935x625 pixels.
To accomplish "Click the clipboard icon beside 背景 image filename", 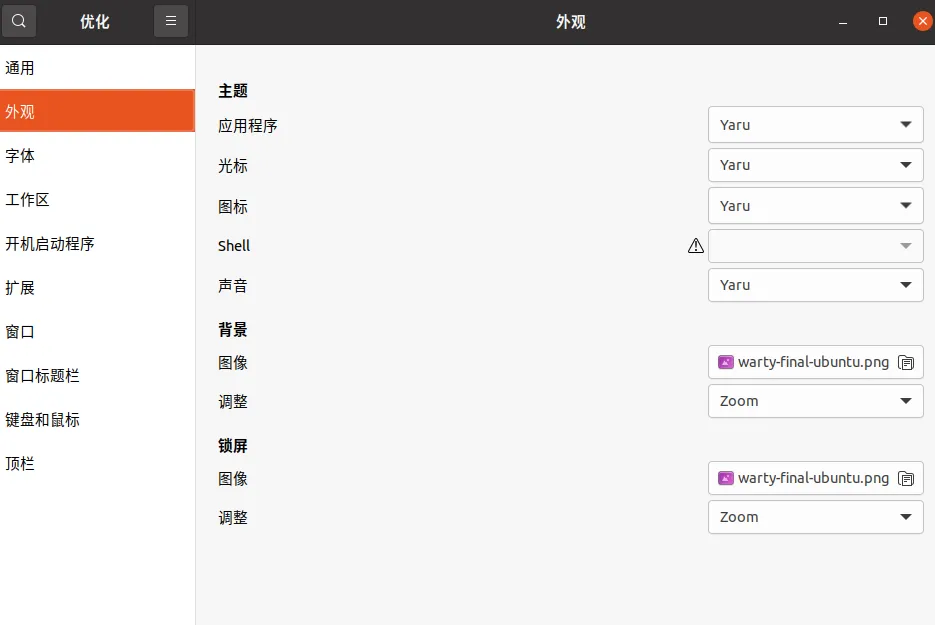I will coord(906,362).
